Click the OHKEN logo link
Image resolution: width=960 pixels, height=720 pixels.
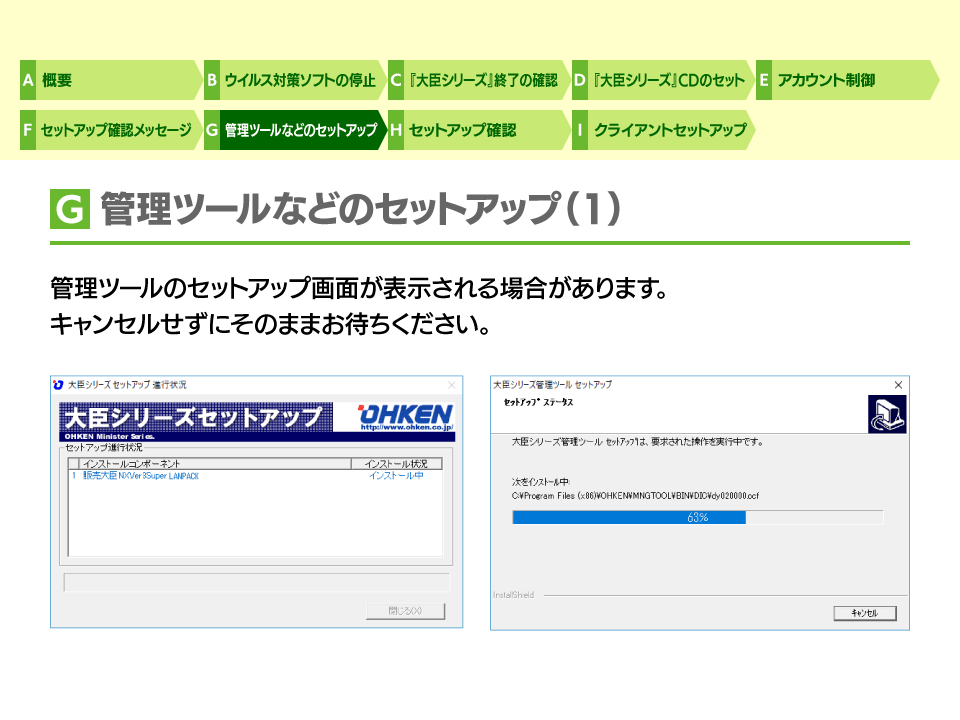pyautogui.click(x=405, y=417)
